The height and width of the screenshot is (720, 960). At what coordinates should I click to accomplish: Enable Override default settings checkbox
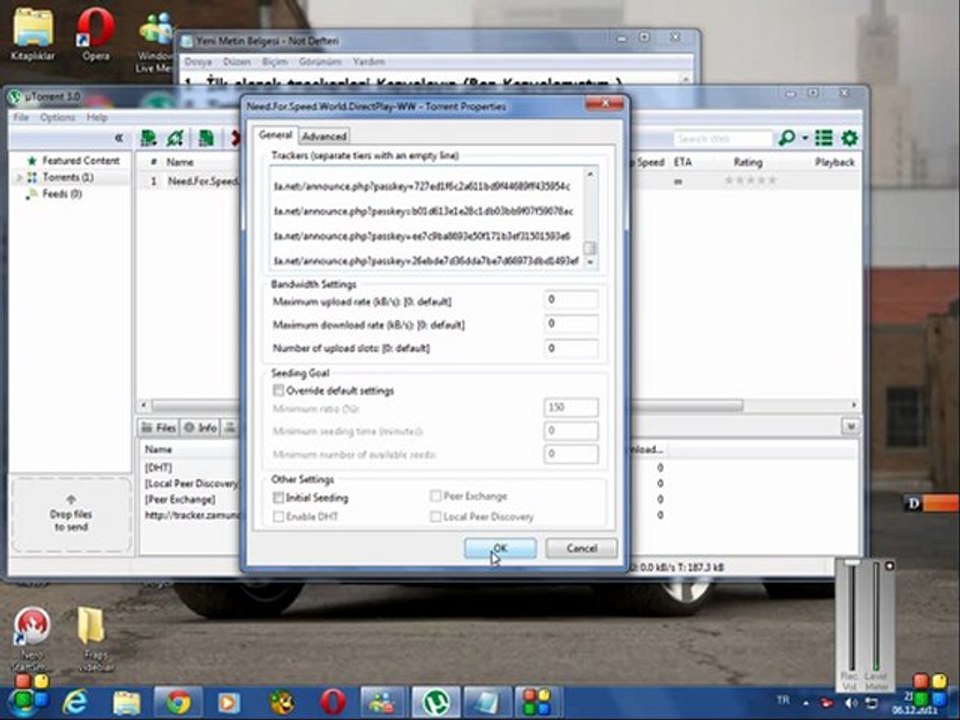click(x=279, y=391)
